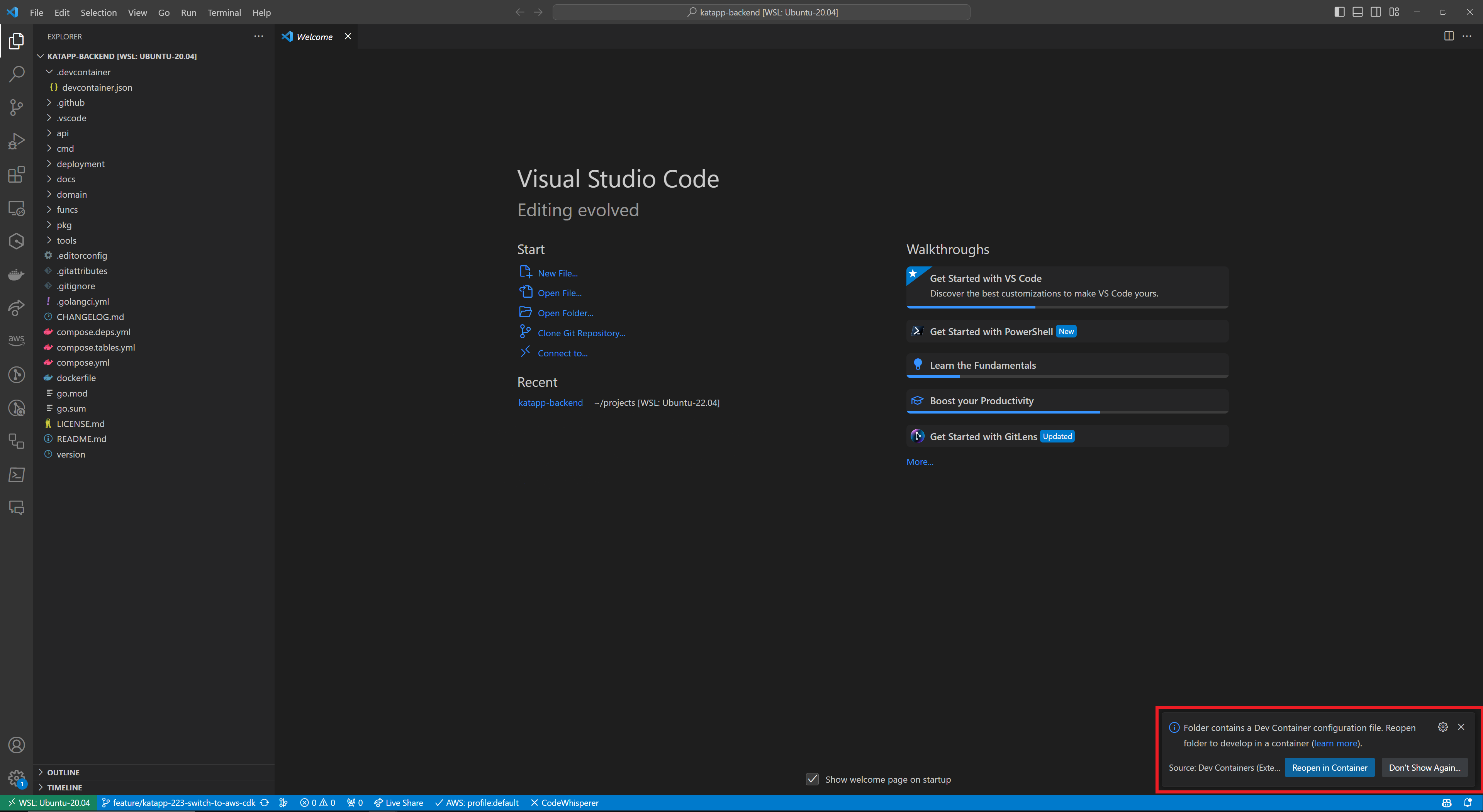Click the command center search box
1483x812 pixels.
point(761,12)
